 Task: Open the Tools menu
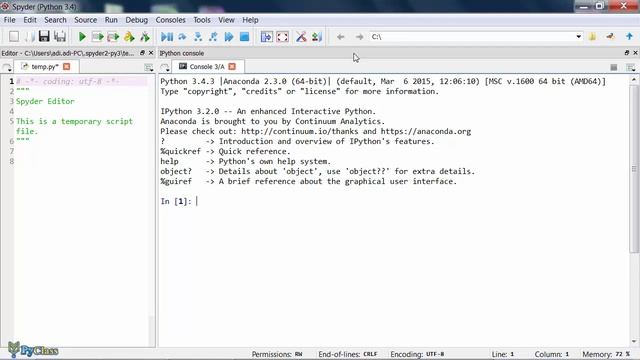202,20
